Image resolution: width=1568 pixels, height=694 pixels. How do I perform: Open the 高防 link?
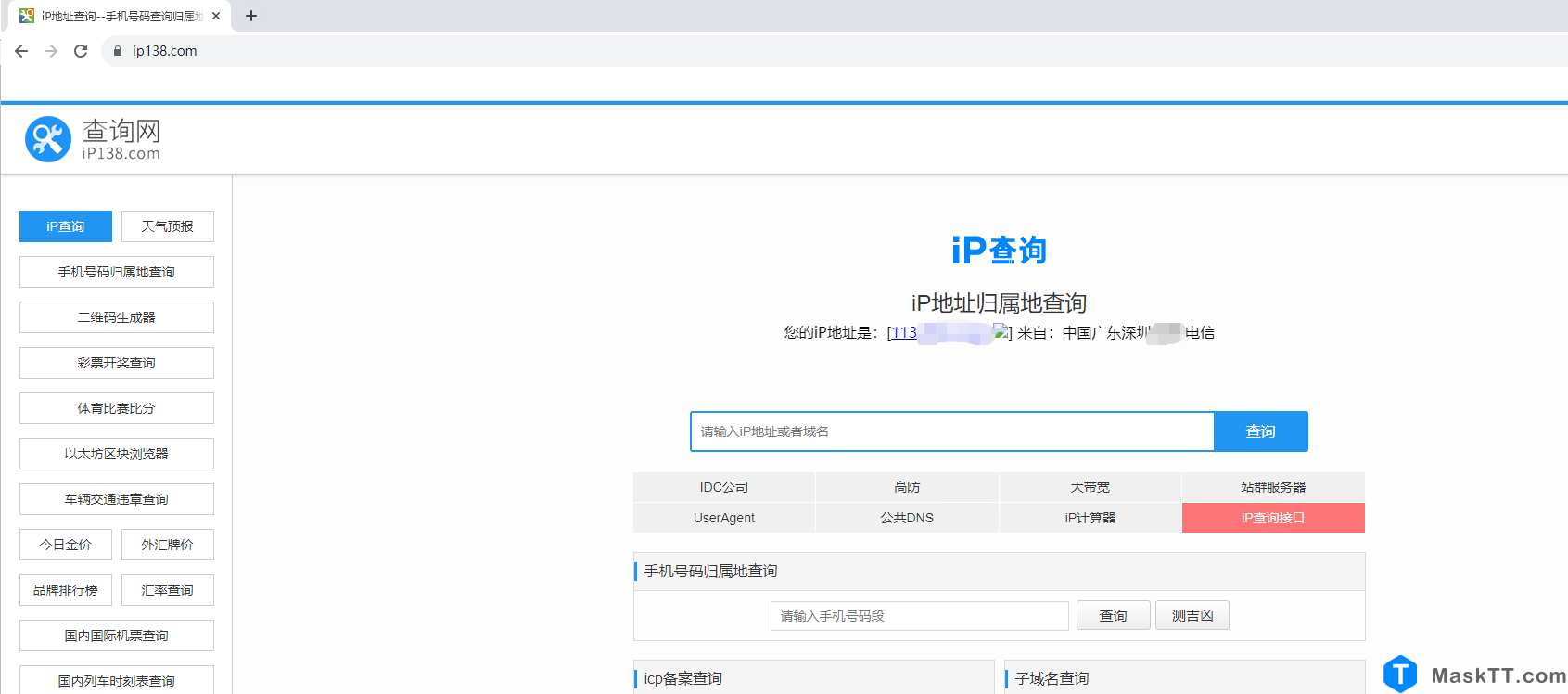click(907, 487)
